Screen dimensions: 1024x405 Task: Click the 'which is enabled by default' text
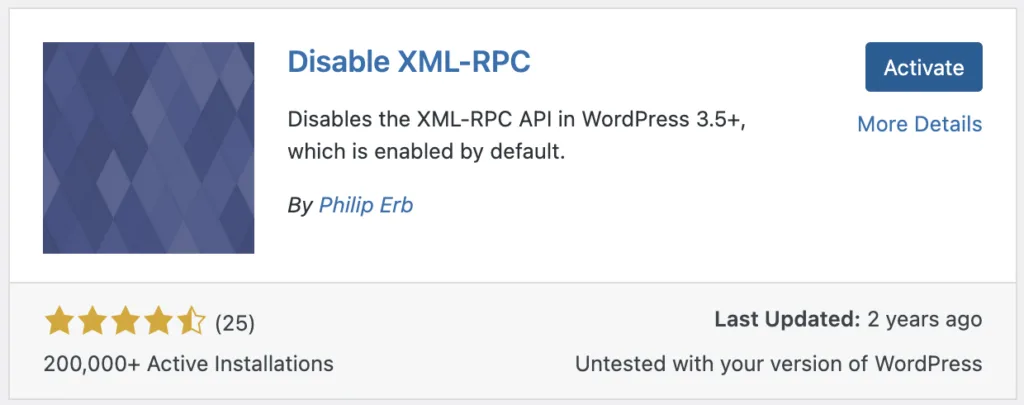425,154
